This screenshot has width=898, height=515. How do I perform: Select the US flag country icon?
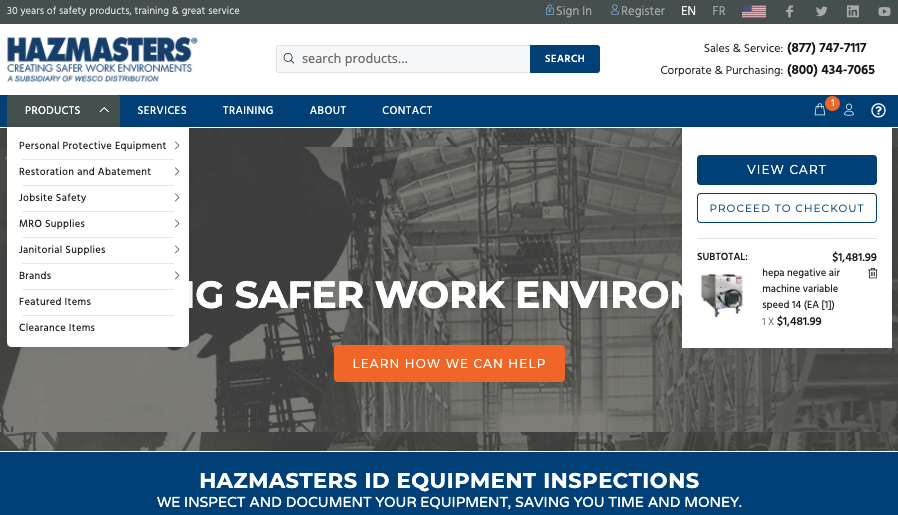pos(754,11)
